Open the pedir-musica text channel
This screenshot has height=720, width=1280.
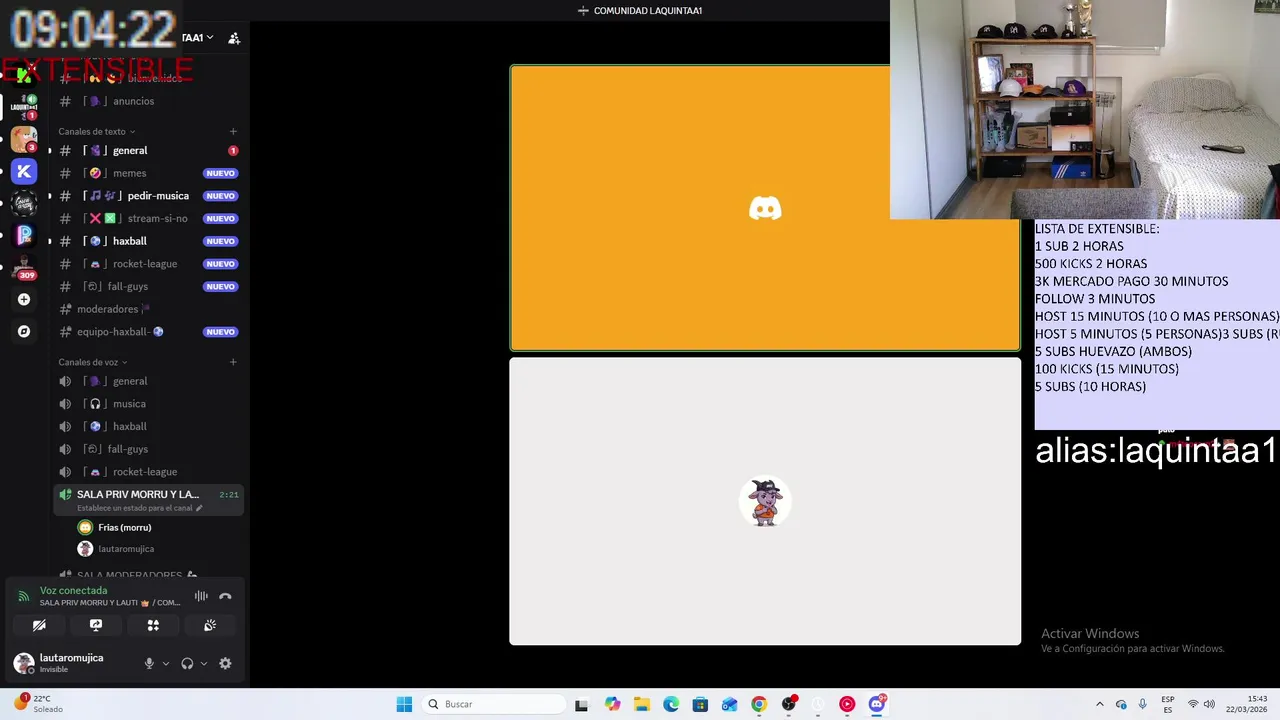(x=148, y=196)
